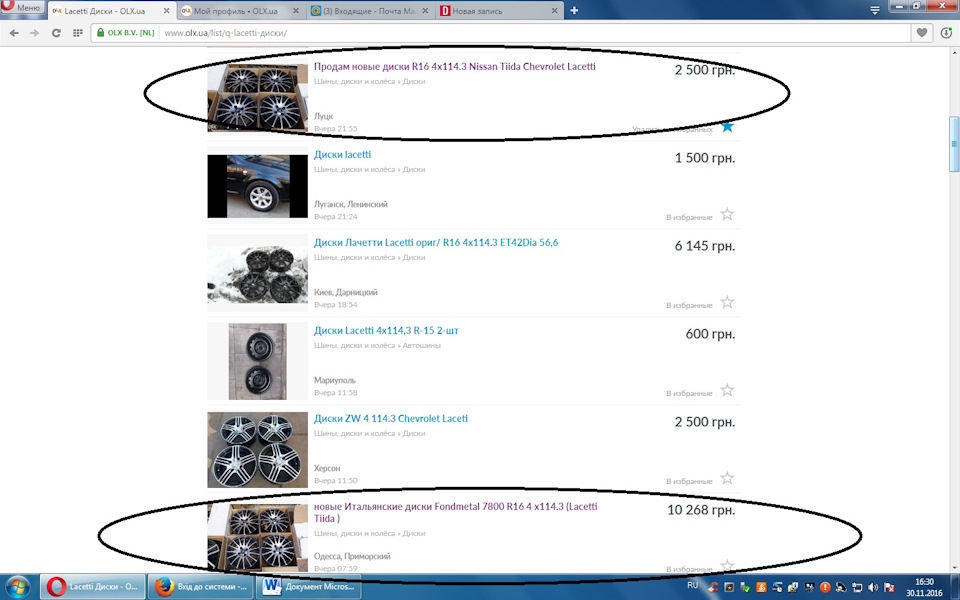Click the orange square tray icon
960x600 pixels.
point(761,587)
